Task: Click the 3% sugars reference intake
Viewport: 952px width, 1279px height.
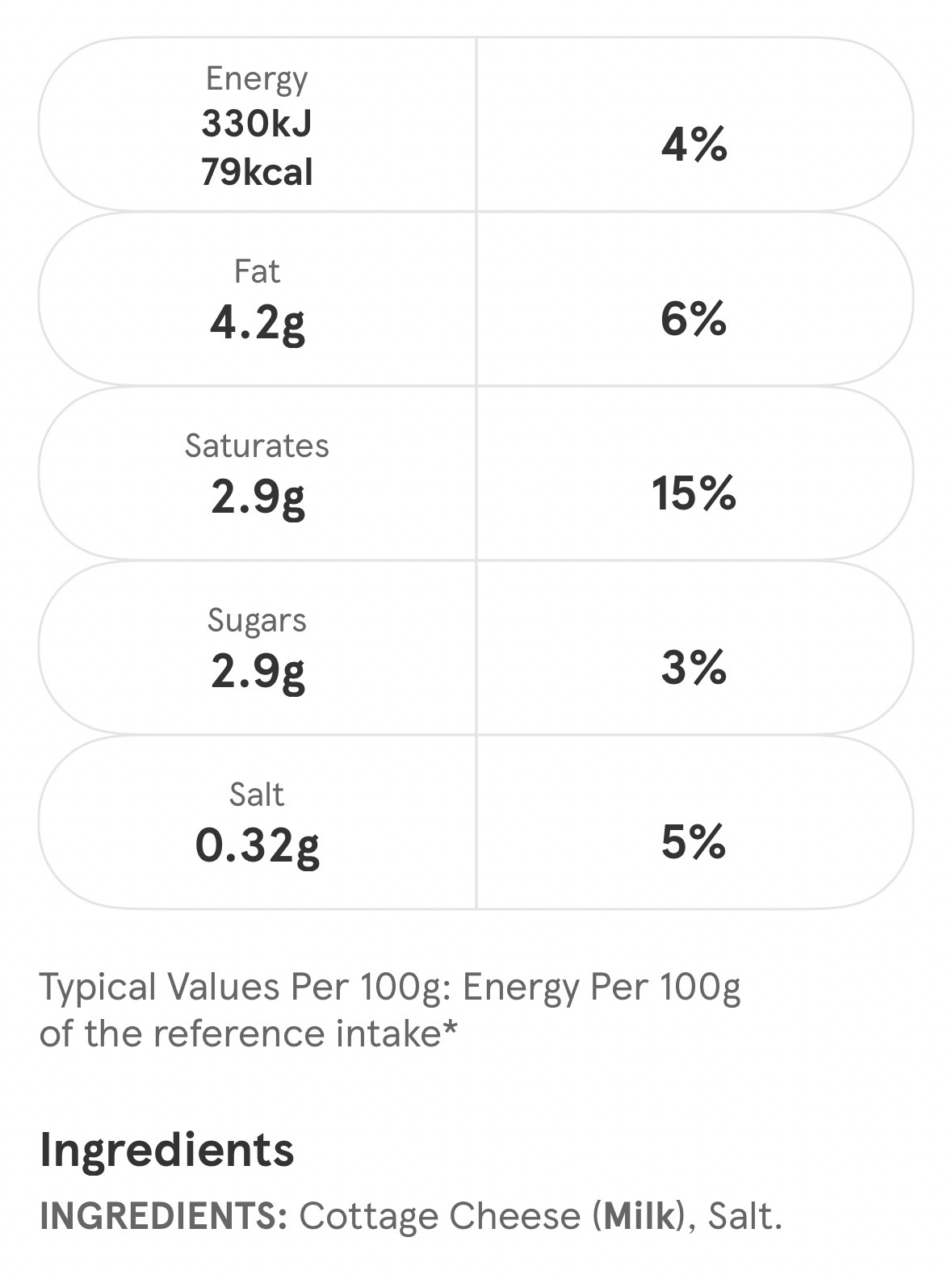Action: pyautogui.click(x=694, y=668)
